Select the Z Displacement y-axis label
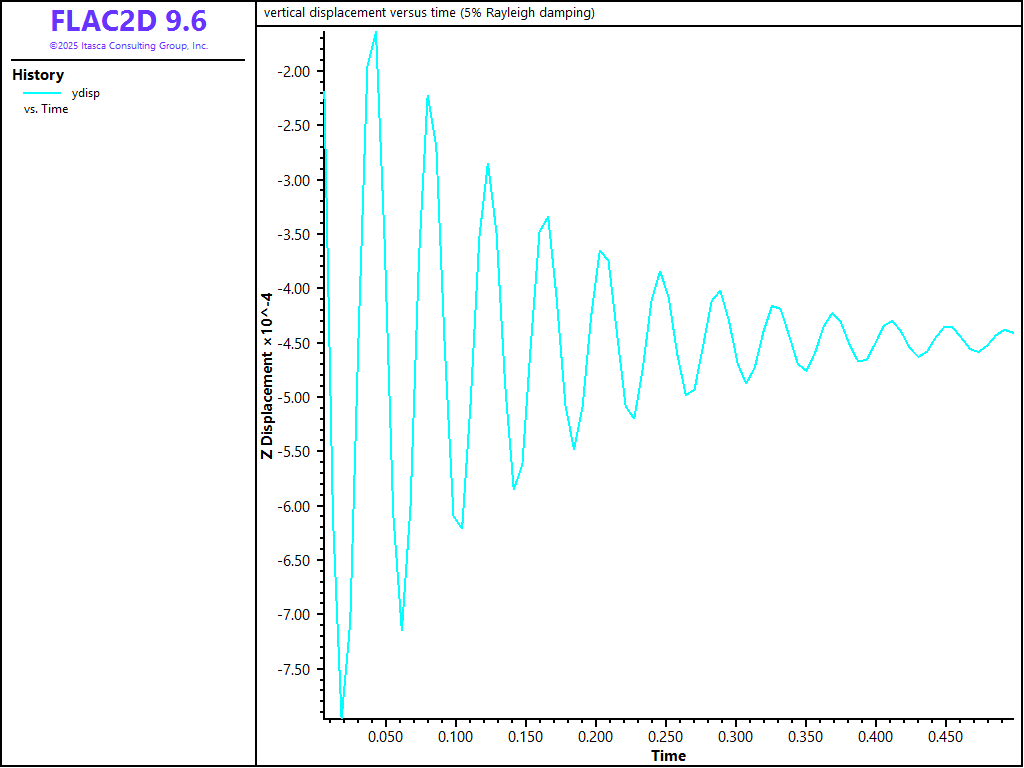The height and width of the screenshot is (768, 1024). pyautogui.click(x=267, y=376)
